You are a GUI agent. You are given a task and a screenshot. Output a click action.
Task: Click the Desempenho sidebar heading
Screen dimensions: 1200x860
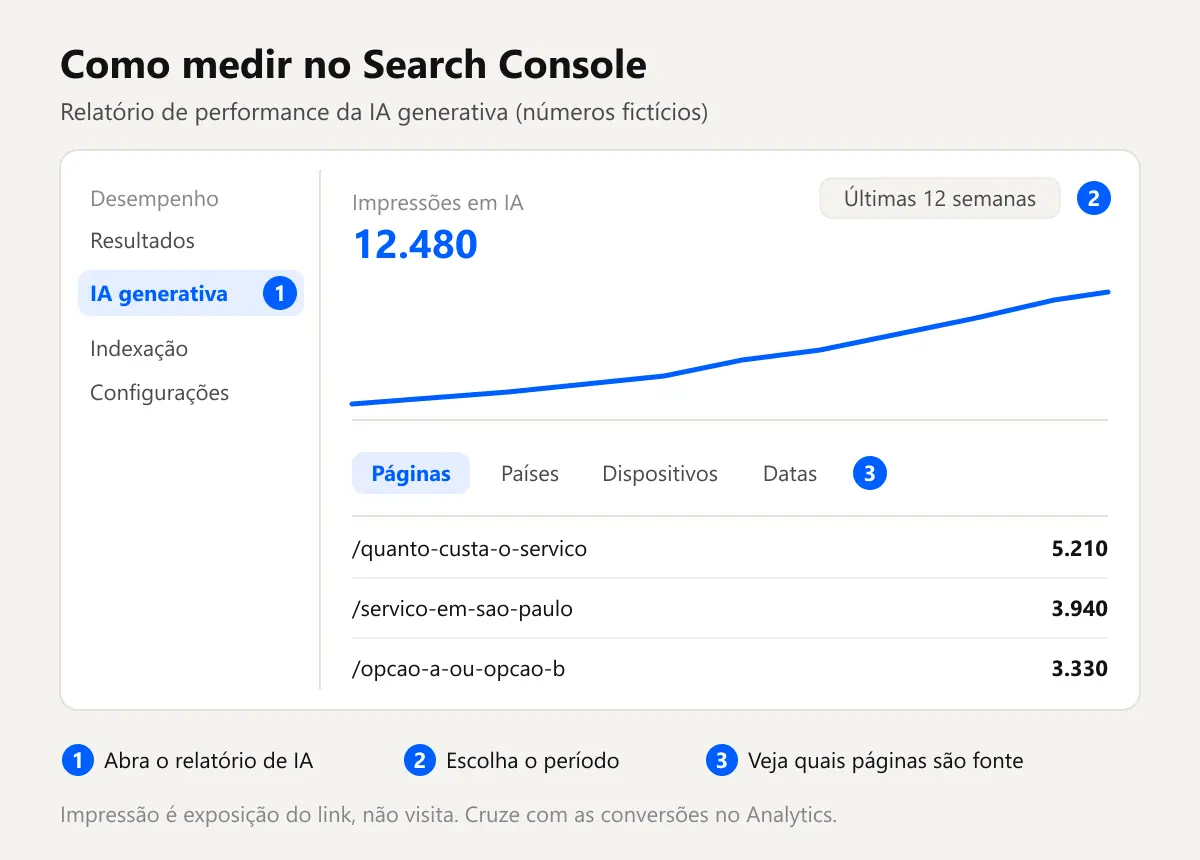(x=154, y=199)
